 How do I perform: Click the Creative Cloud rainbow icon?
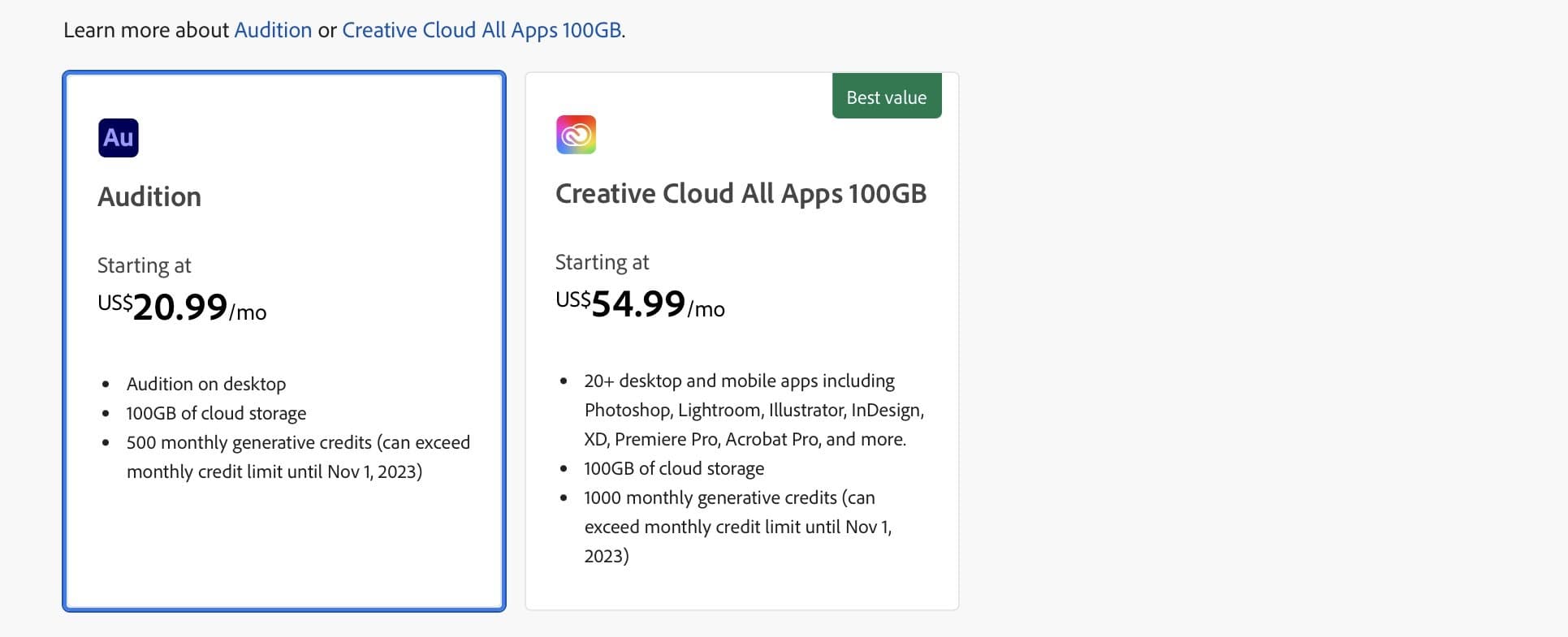(576, 135)
